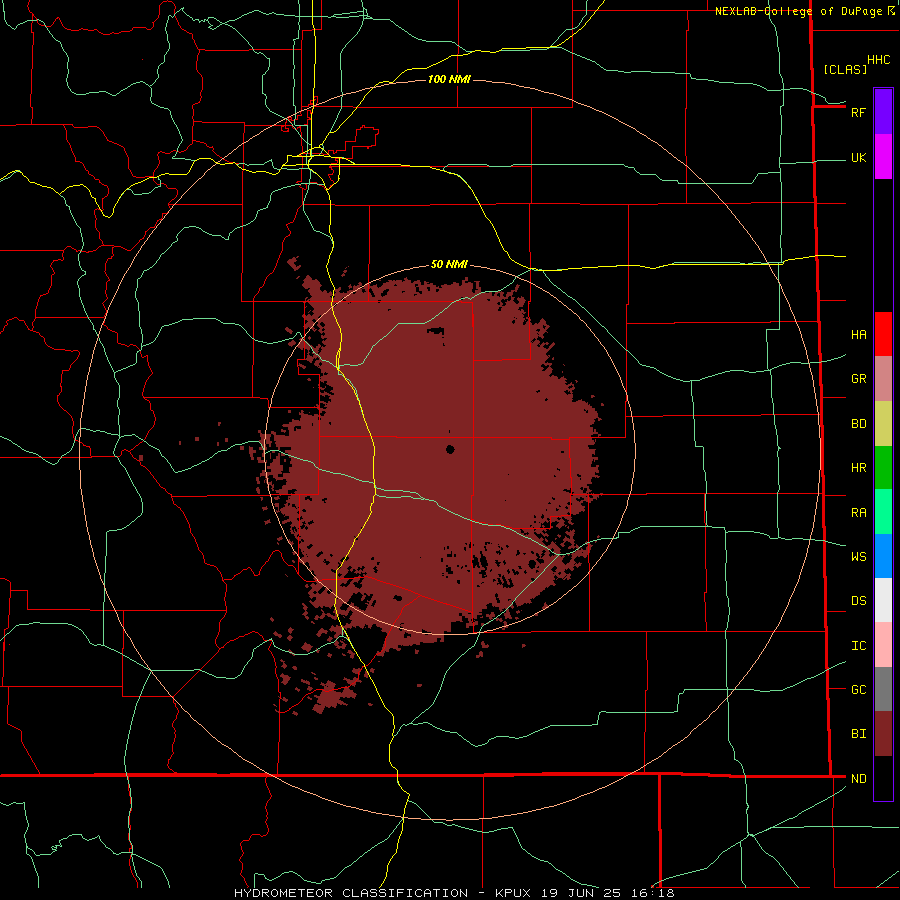This screenshot has height=900, width=900.
Task: Click the HHC product code label
Action: coord(878,60)
